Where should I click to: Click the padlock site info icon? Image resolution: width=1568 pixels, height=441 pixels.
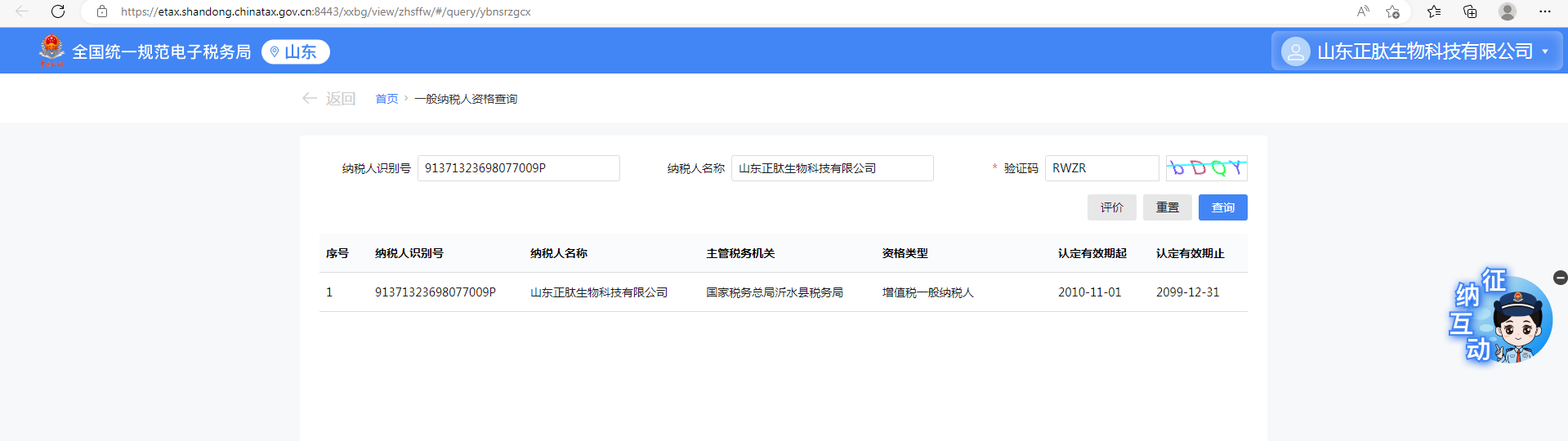click(x=102, y=11)
